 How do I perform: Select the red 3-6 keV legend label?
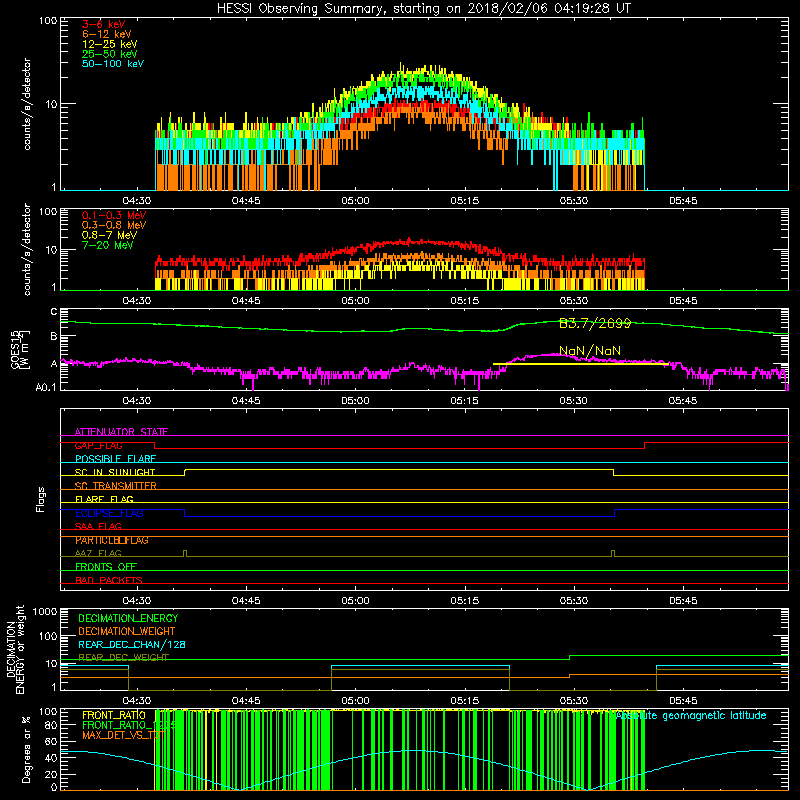(x=104, y=24)
